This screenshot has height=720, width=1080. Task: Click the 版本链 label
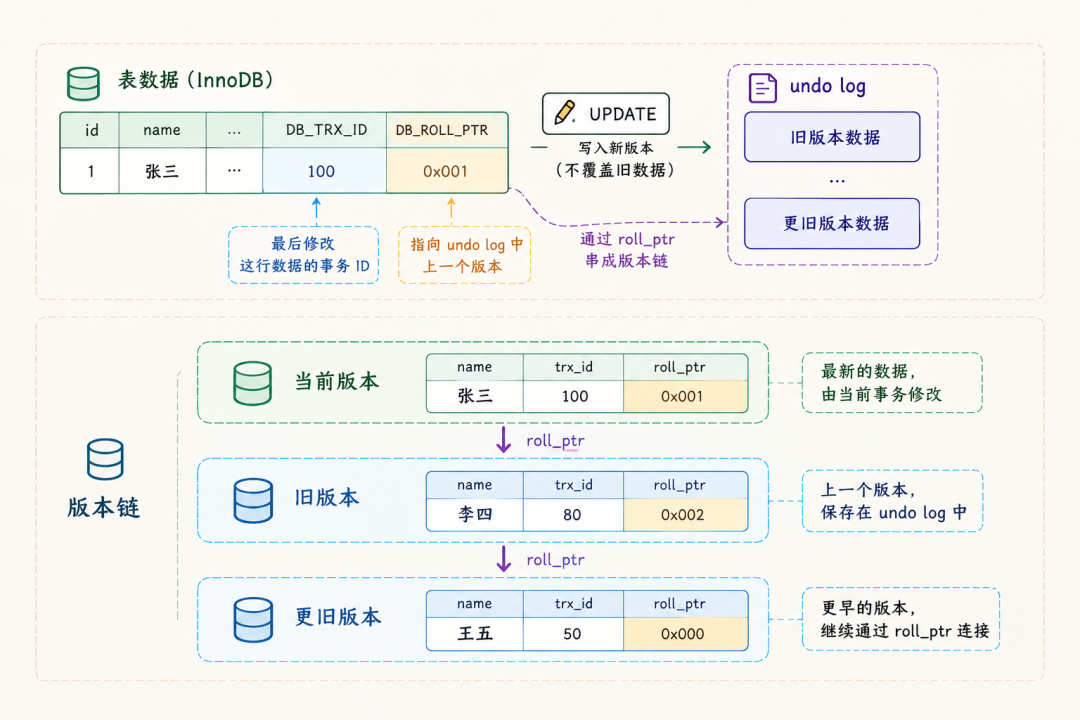pos(104,508)
